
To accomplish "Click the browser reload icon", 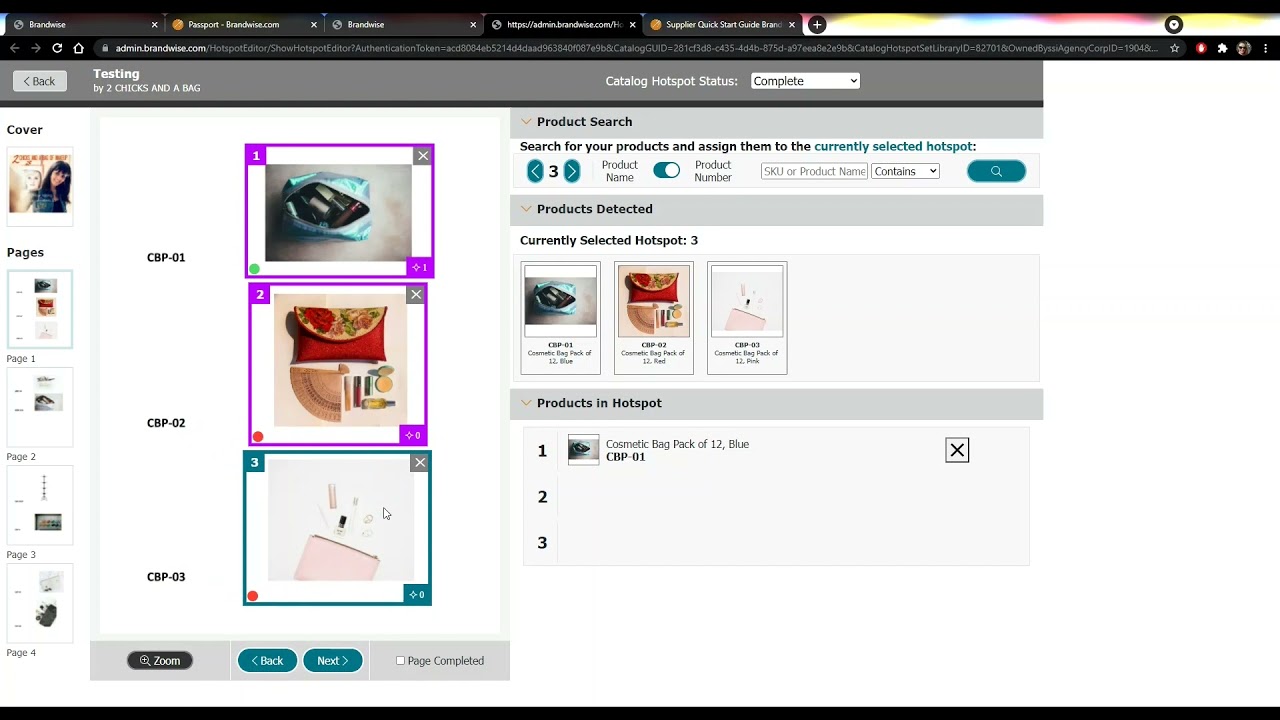I will pos(57,48).
